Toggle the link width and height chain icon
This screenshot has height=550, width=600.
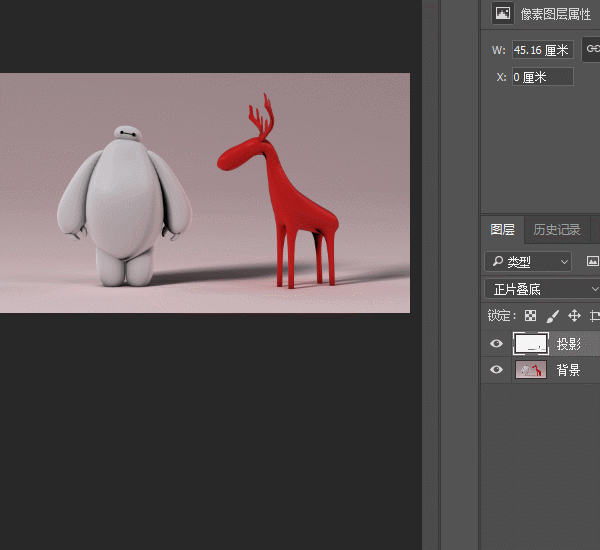592,49
